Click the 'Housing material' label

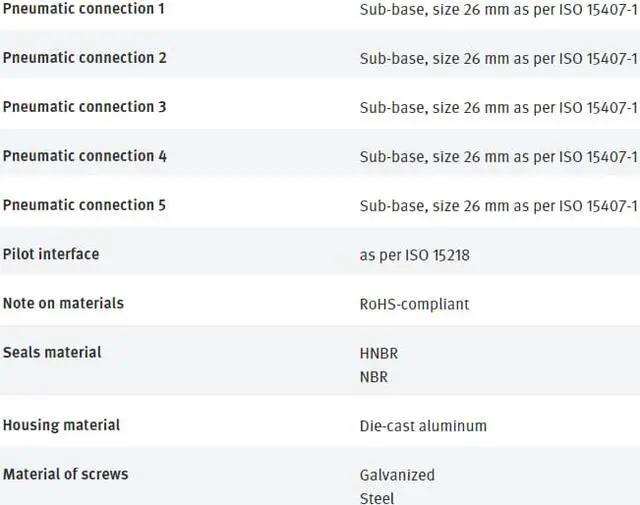coord(61,425)
